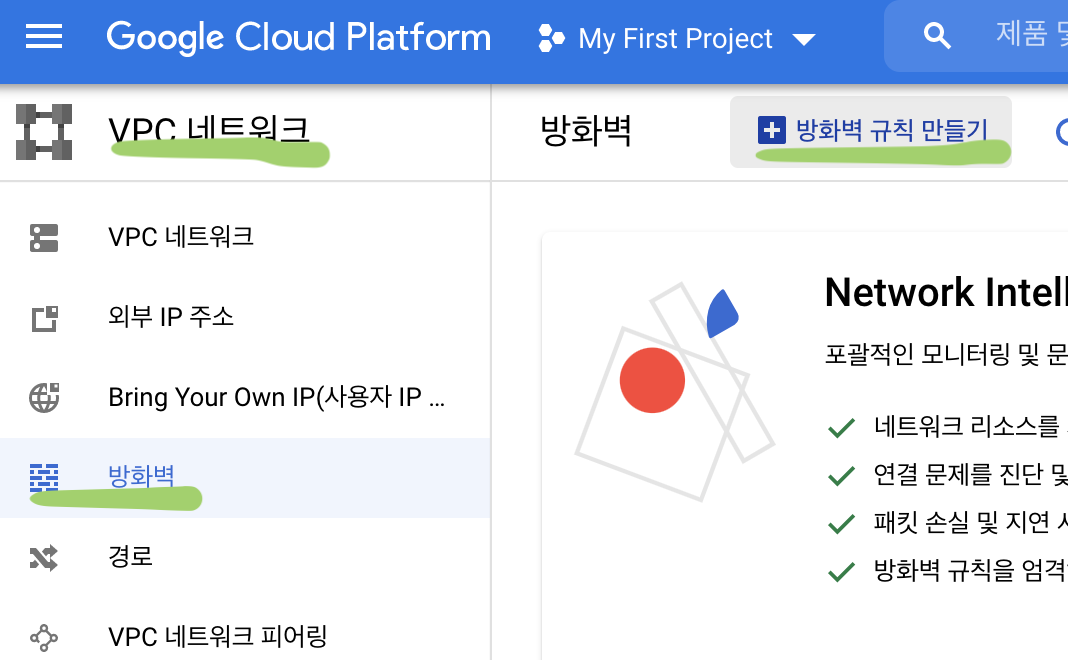Screen dimensions: 1068x660
Task: Click the Network Intelligence illustration
Action: [675, 392]
